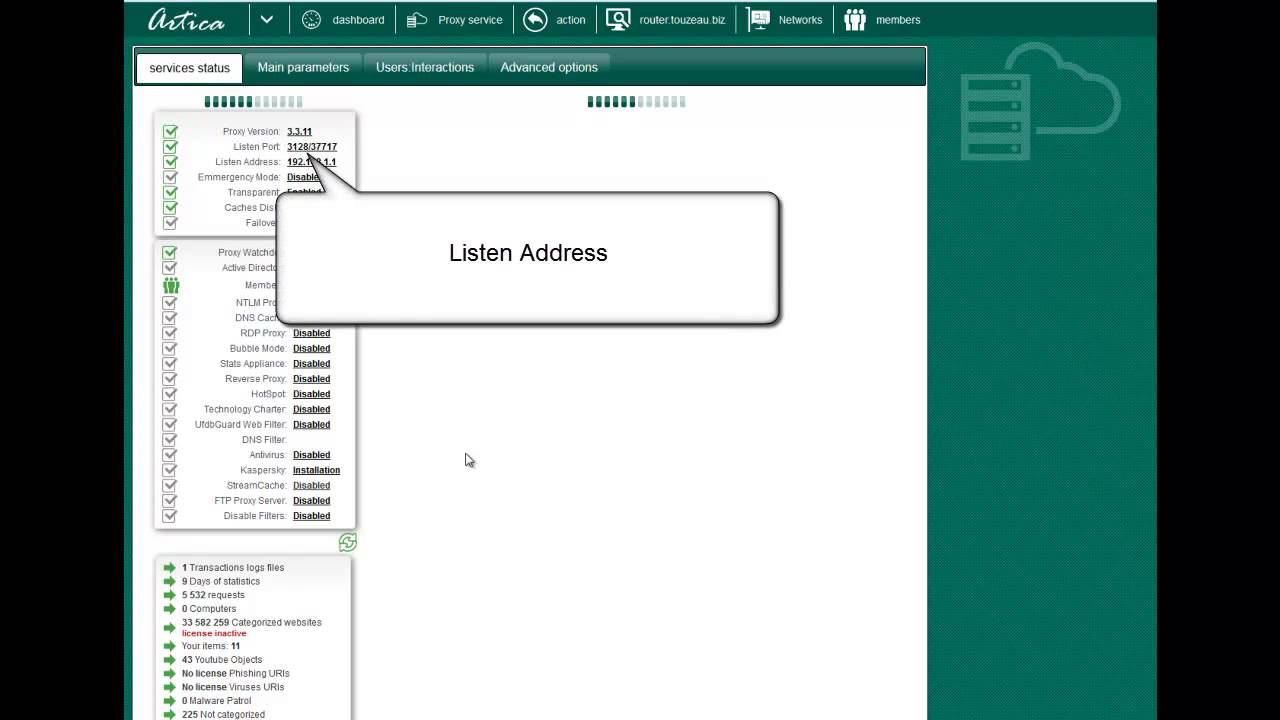This screenshot has width=1280, height=720.
Task: Open the action menu label
Action: coord(571,20)
